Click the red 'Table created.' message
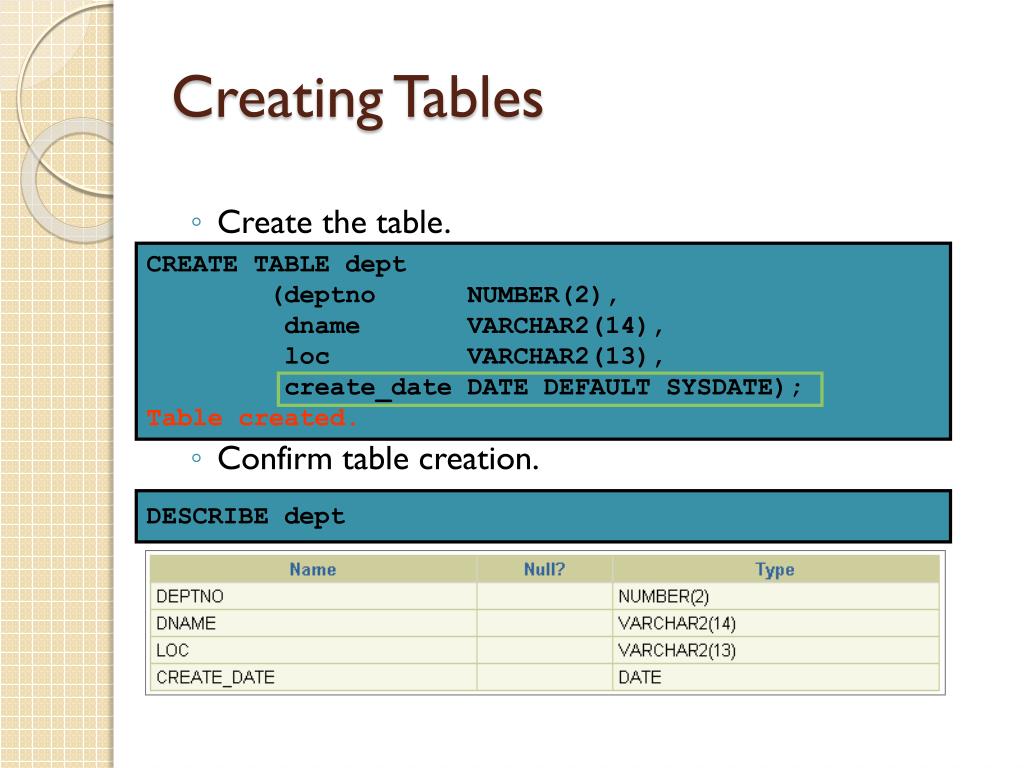 (252, 418)
